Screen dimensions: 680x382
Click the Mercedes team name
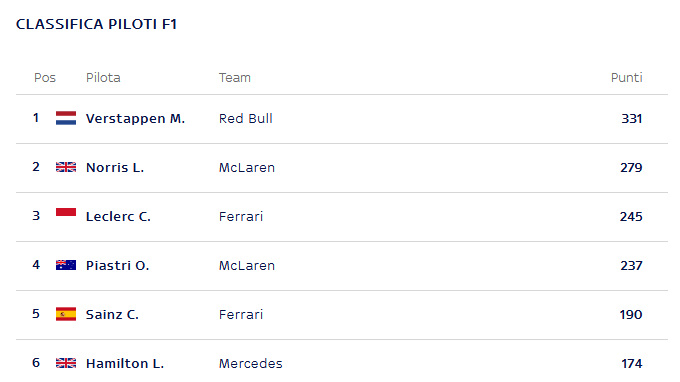click(x=250, y=363)
